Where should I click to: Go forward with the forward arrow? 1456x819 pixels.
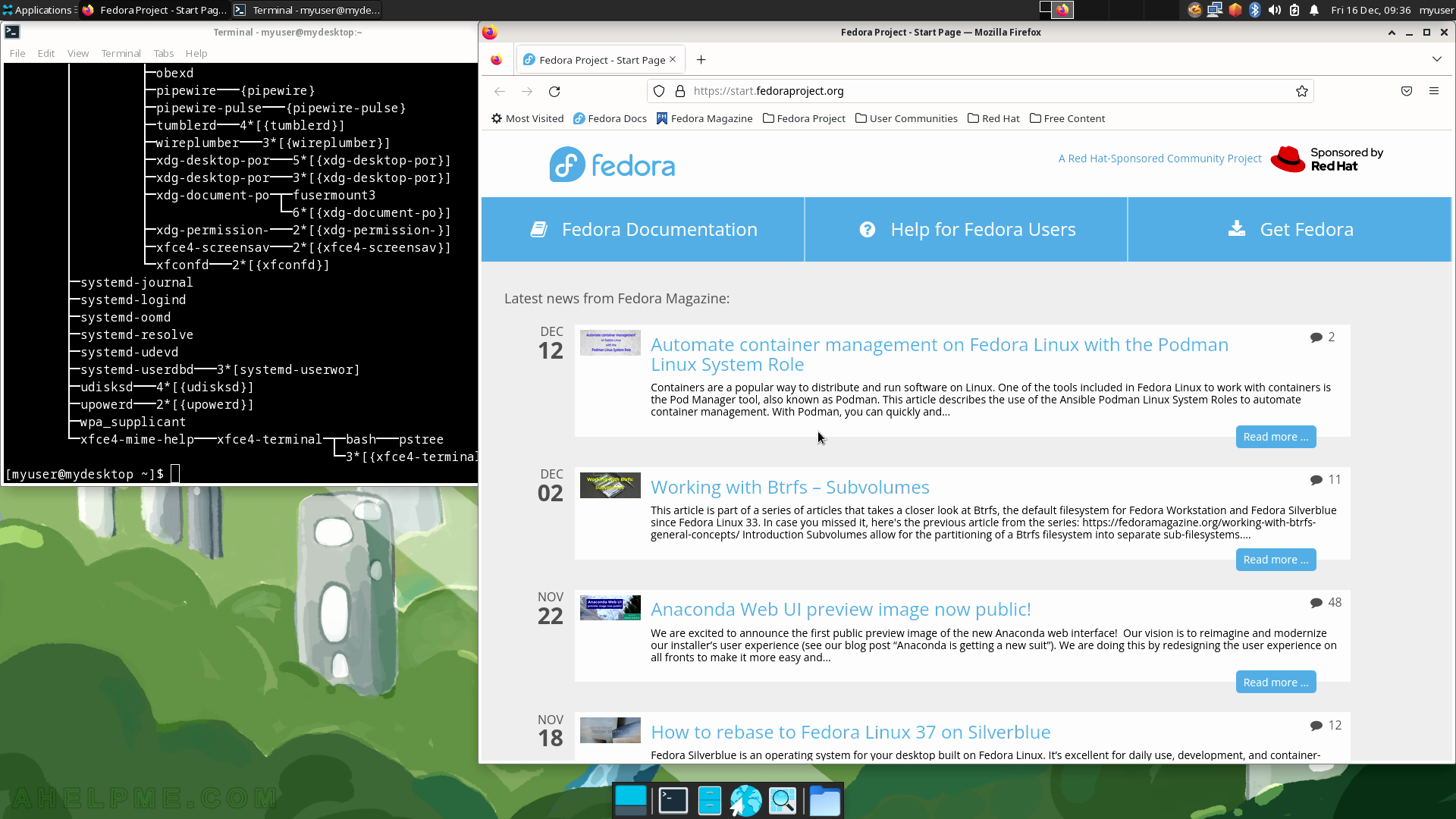pyautogui.click(x=527, y=91)
